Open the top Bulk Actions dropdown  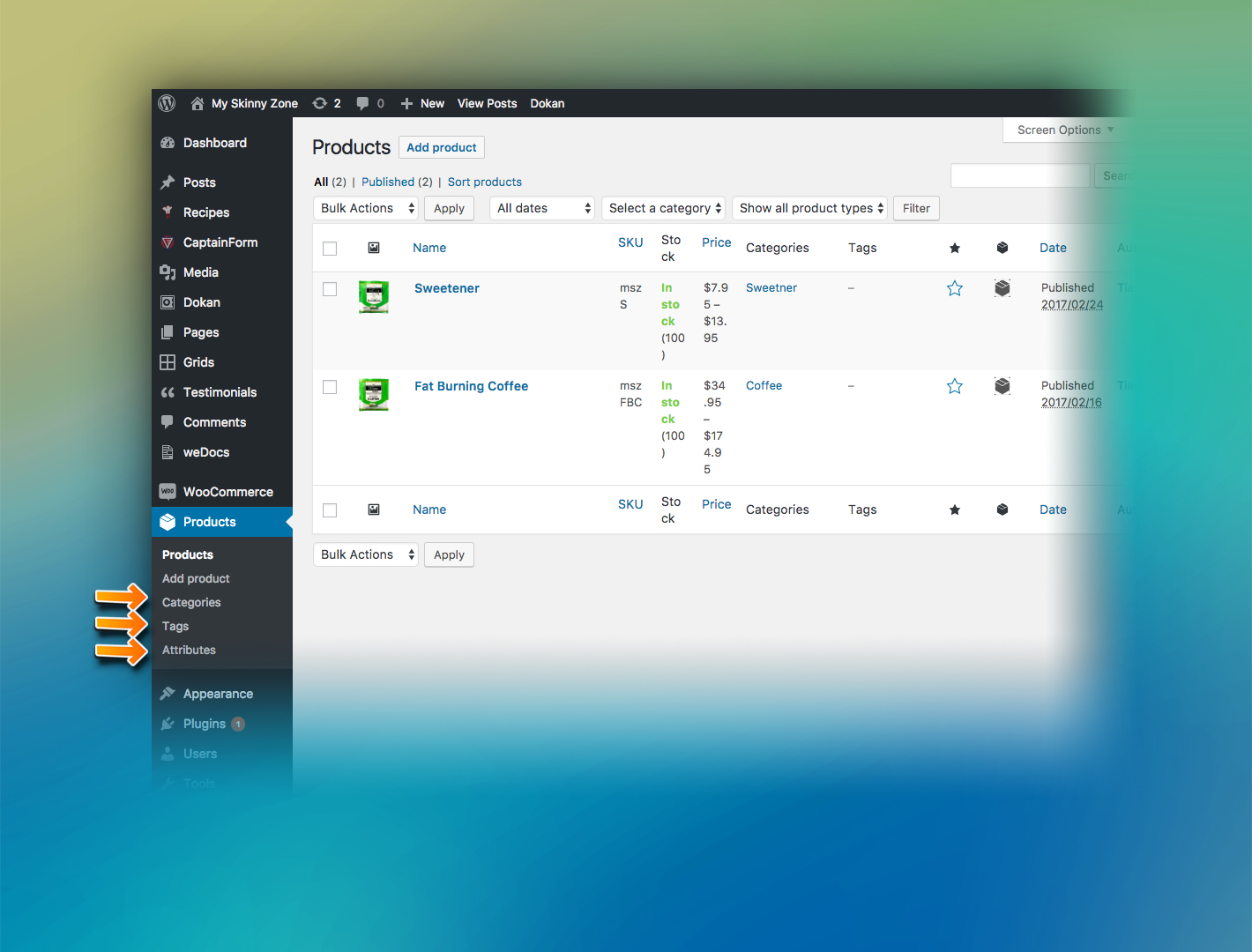(x=366, y=208)
